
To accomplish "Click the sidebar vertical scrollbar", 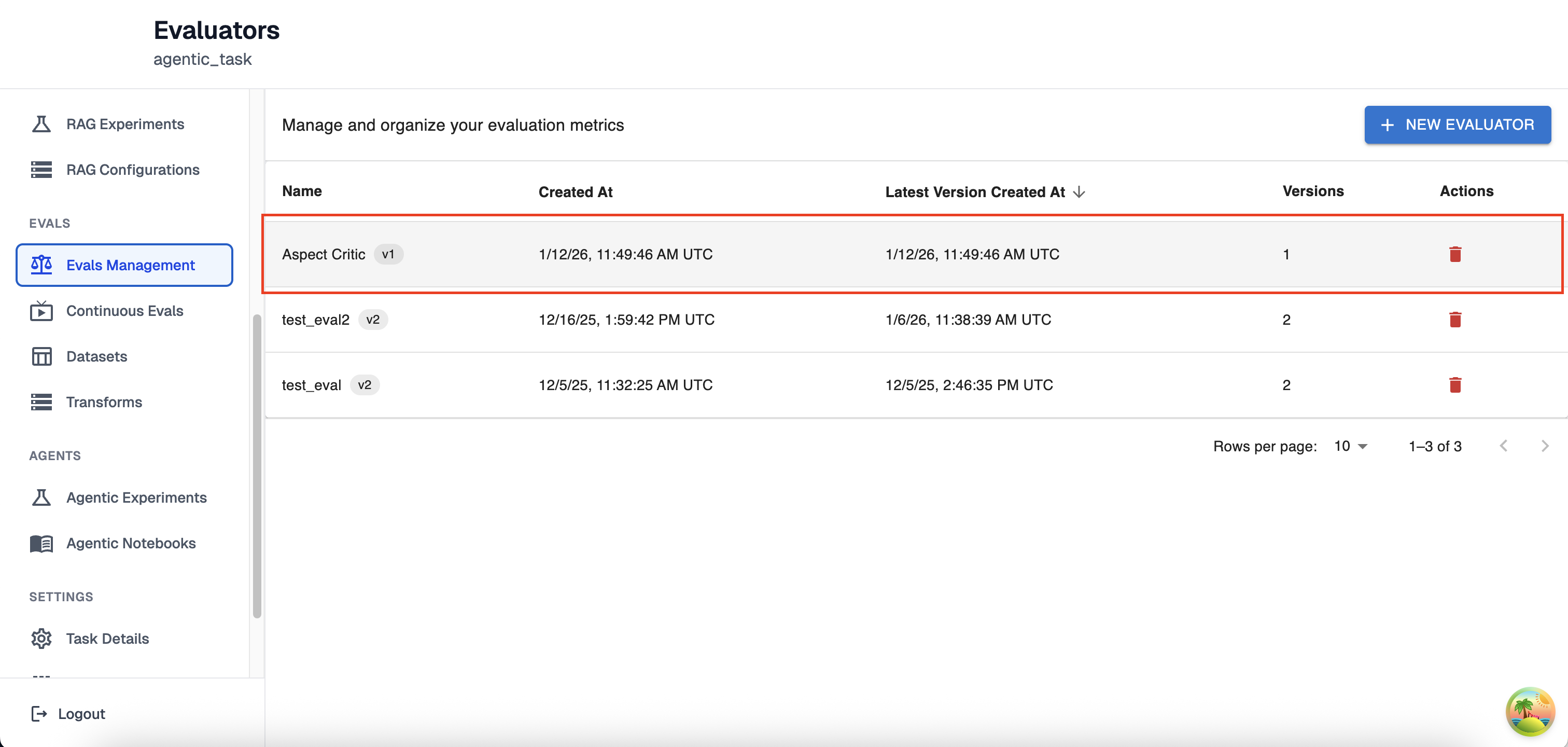I will click(257, 466).
